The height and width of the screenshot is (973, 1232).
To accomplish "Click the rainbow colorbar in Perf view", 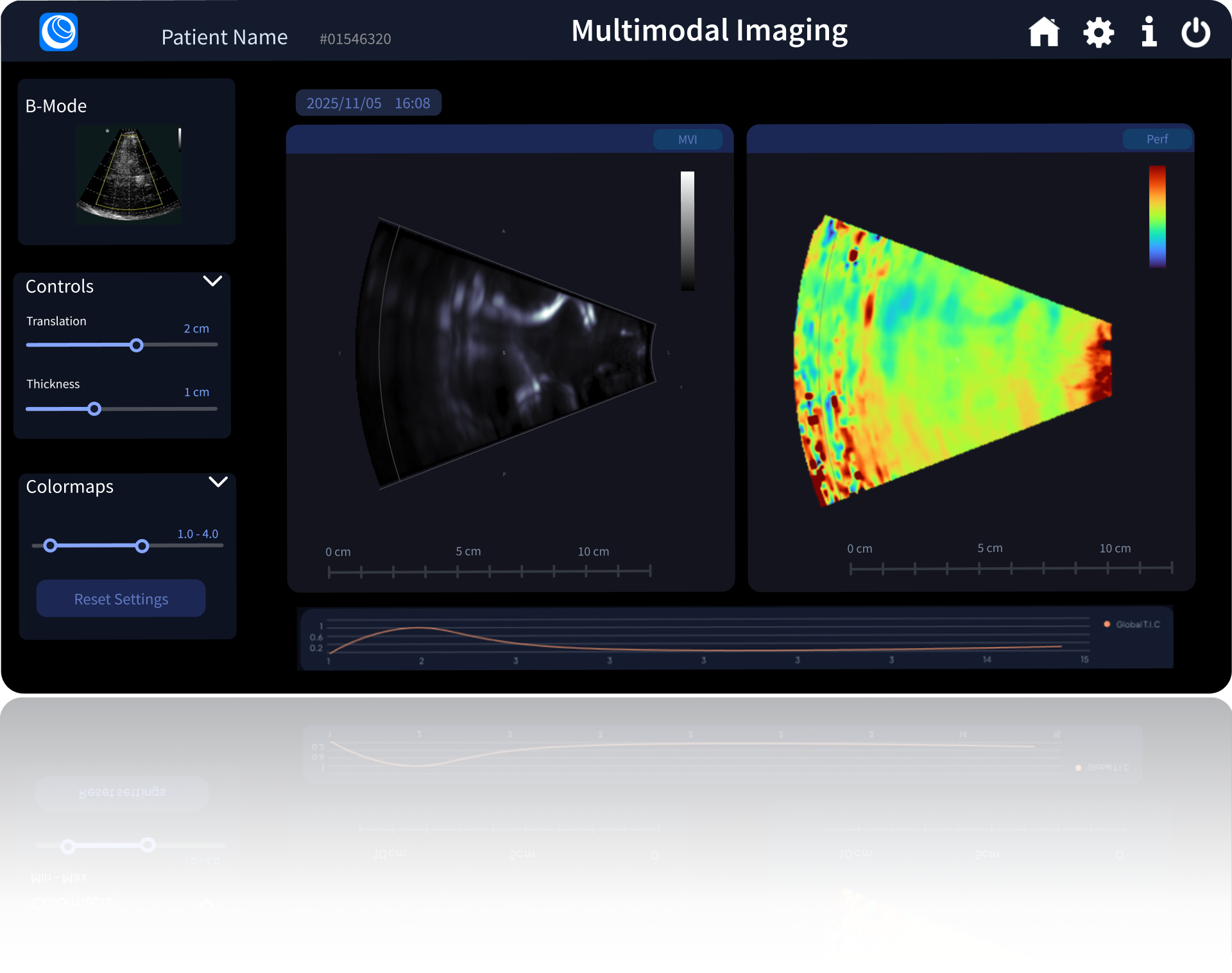I will pos(1157,217).
